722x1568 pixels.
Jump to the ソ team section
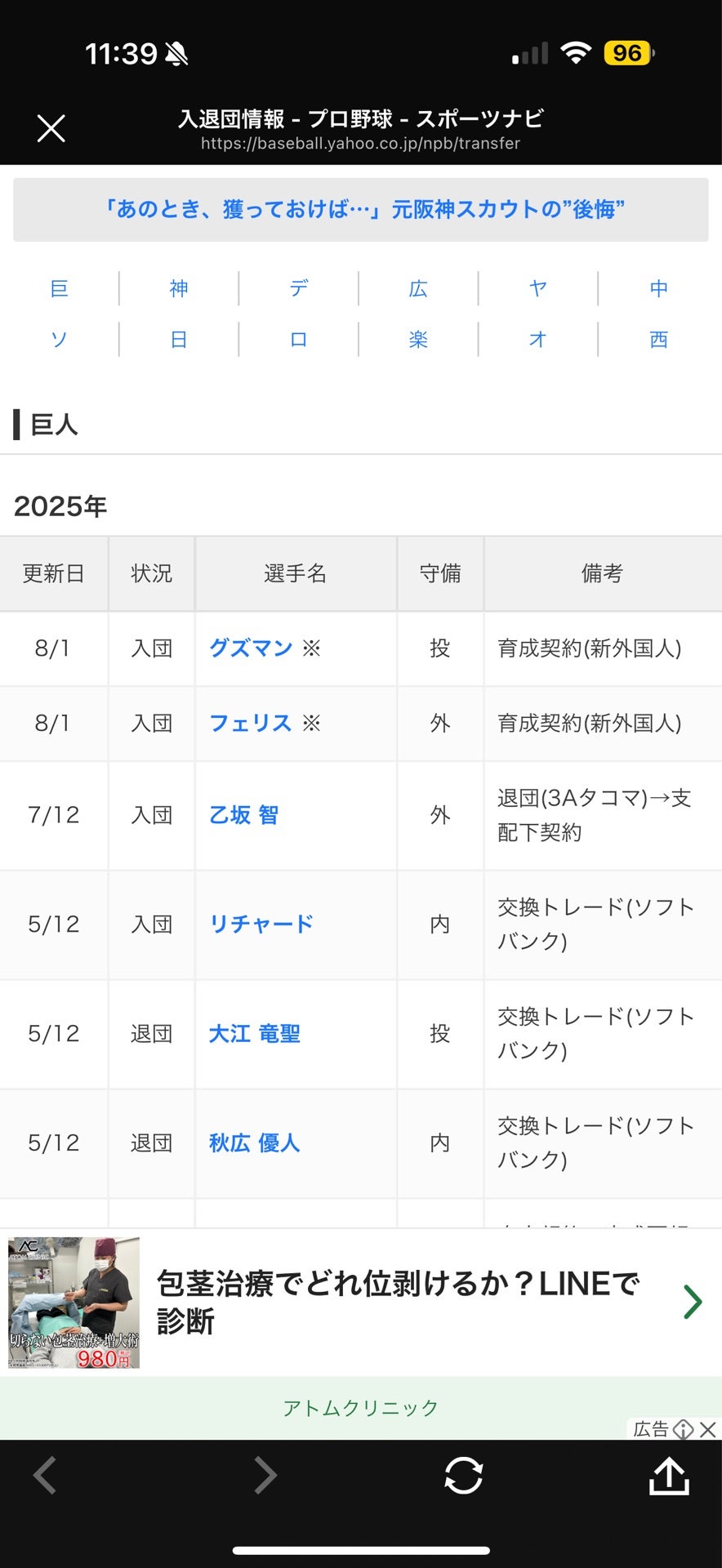(x=59, y=339)
